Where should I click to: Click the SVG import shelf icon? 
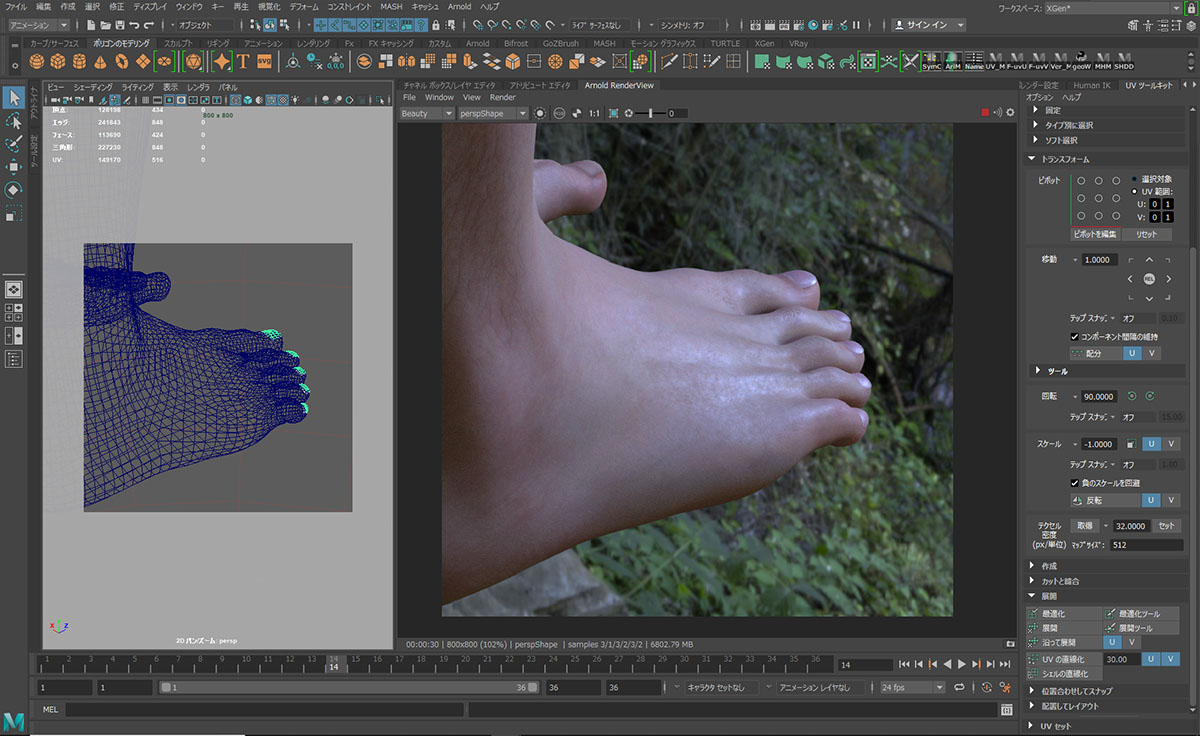coord(264,61)
